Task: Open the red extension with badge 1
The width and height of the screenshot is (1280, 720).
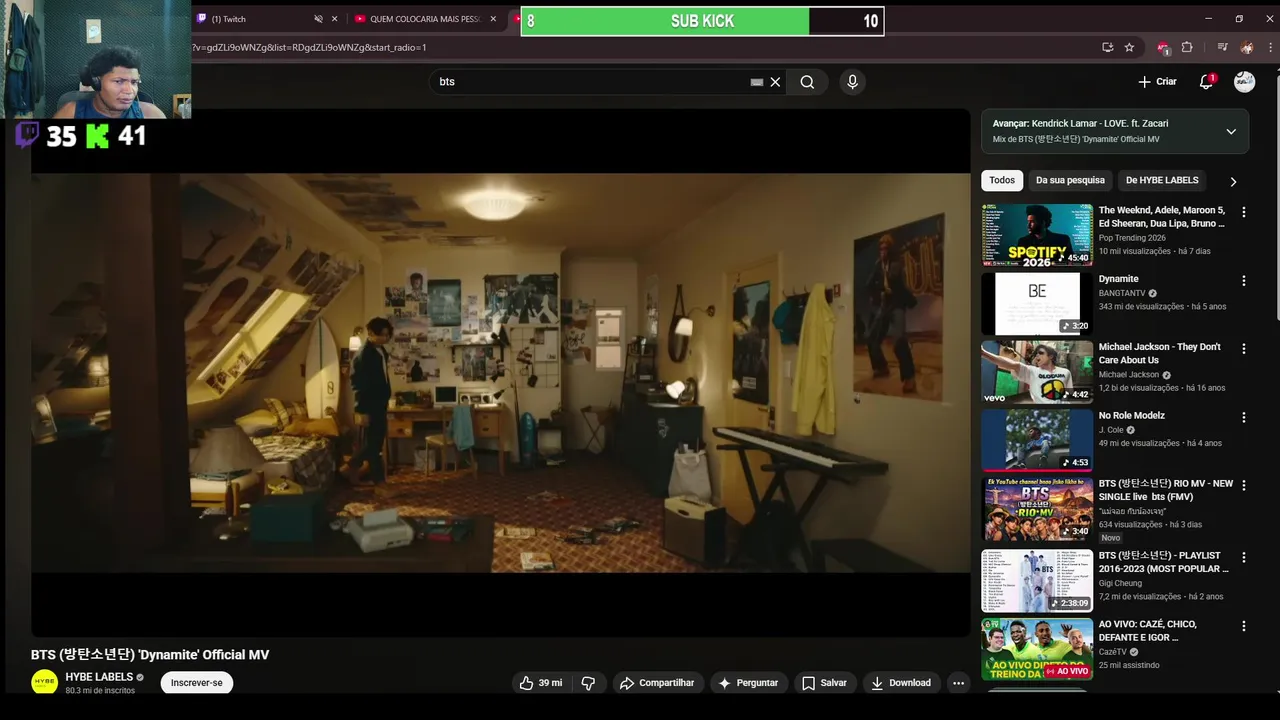Action: click(1163, 47)
